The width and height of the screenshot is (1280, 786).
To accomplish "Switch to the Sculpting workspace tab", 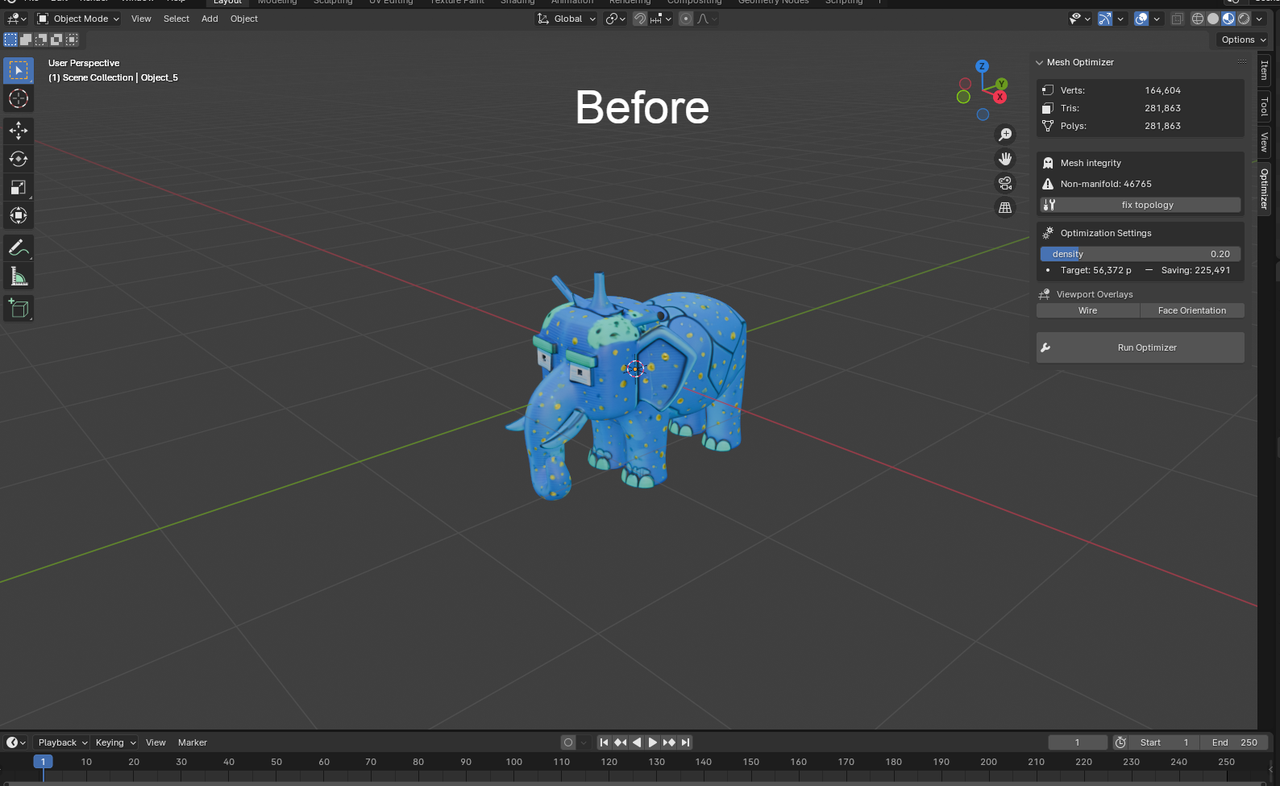I will [333, 2].
